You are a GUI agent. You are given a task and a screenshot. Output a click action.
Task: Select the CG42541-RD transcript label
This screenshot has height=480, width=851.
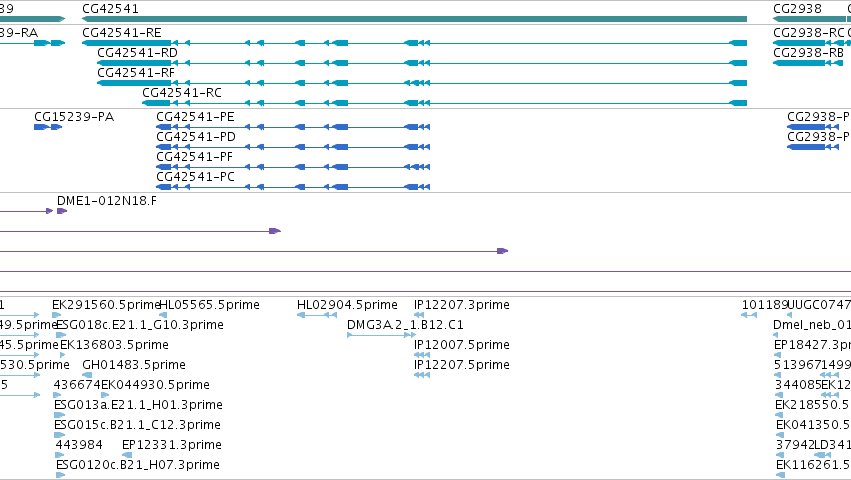click(x=137, y=53)
